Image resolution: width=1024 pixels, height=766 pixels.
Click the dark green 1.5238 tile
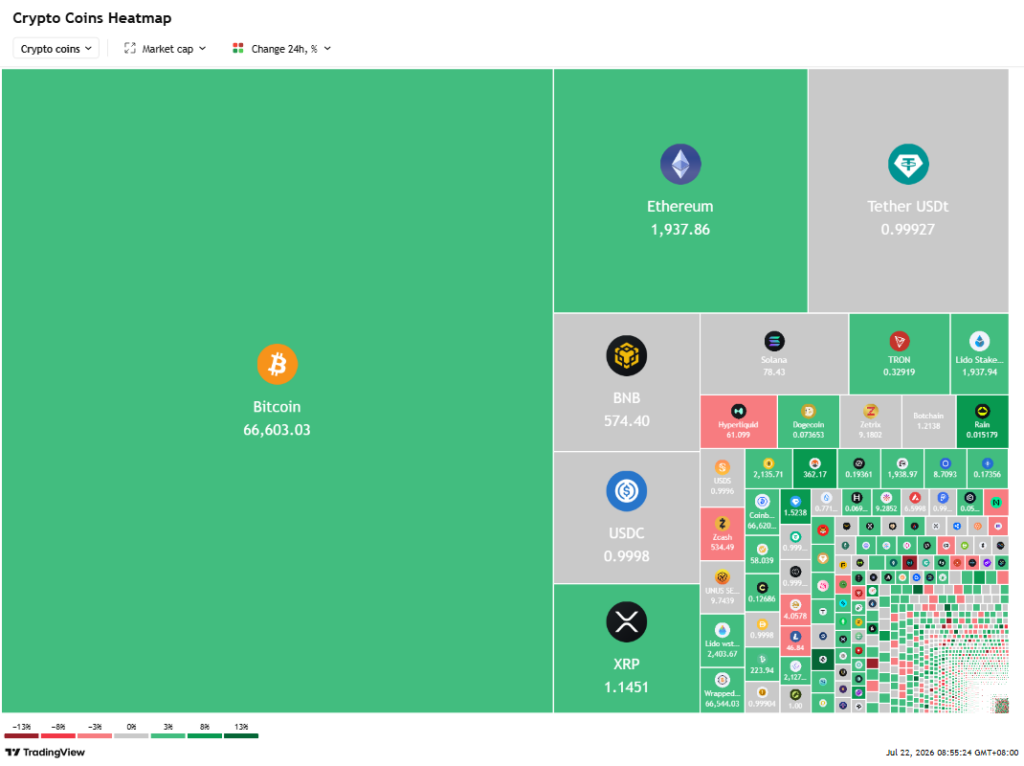pyautogui.click(x=795, y=505)
